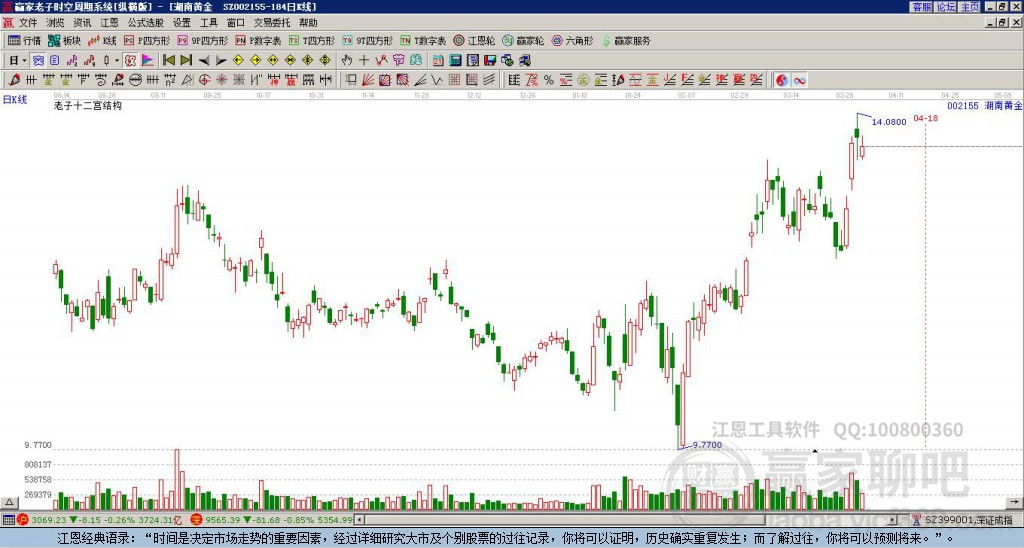Select the Gann fan lines icon

tap(368, 80)
